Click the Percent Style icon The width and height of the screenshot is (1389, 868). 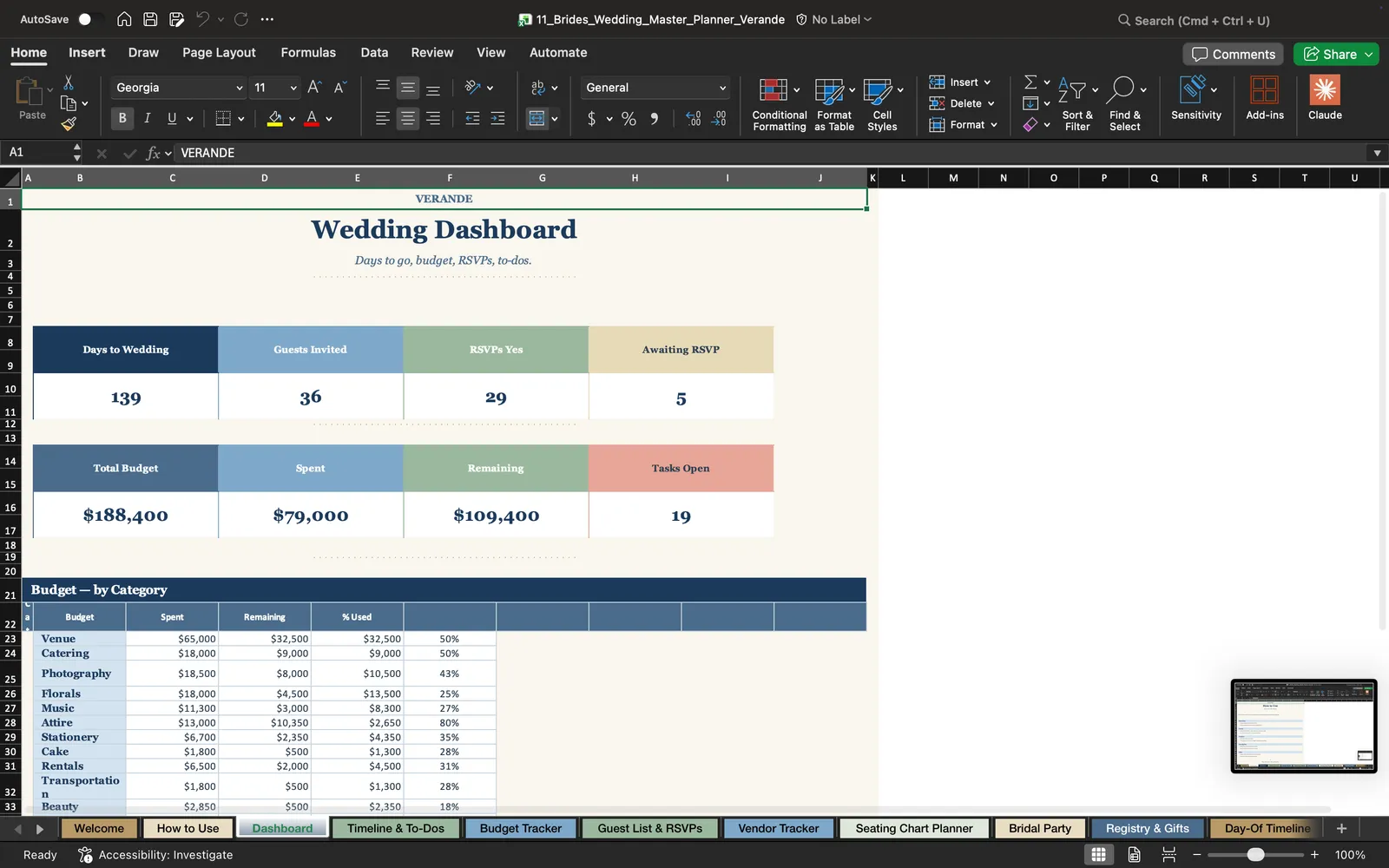point(629,119)
